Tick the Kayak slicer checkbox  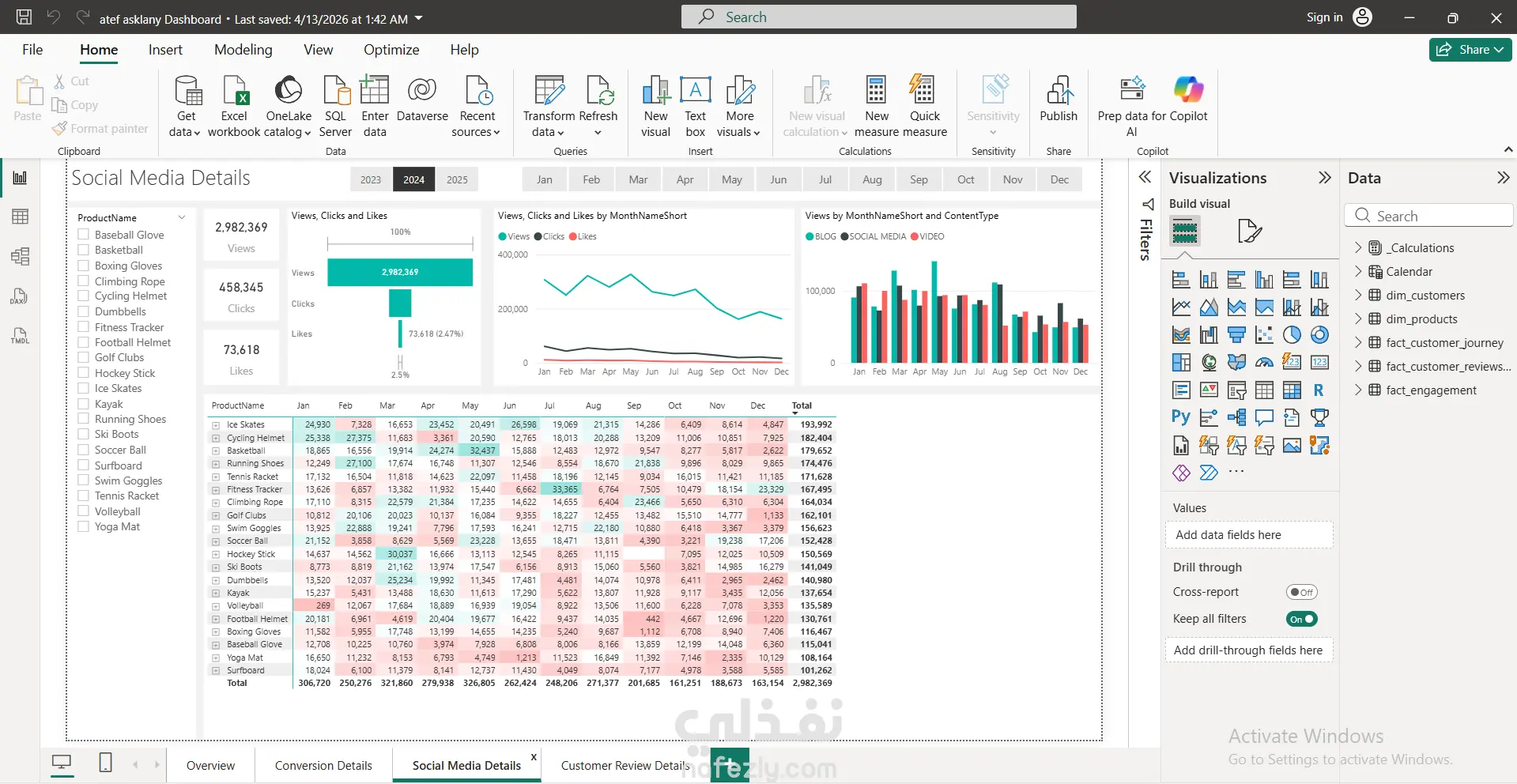tap(83, 404)
